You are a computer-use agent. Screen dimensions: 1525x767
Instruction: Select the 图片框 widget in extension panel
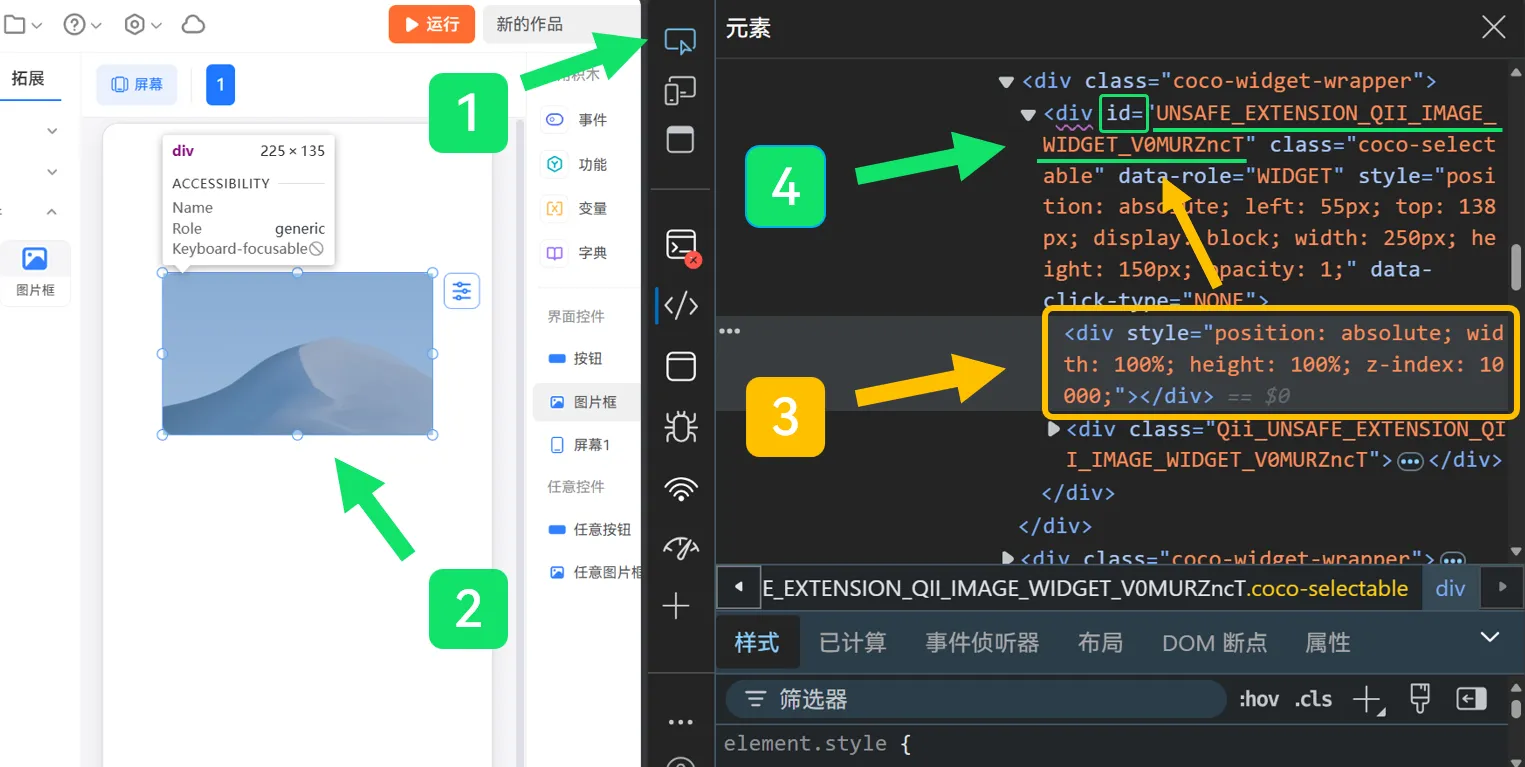[x=35, y=272]
